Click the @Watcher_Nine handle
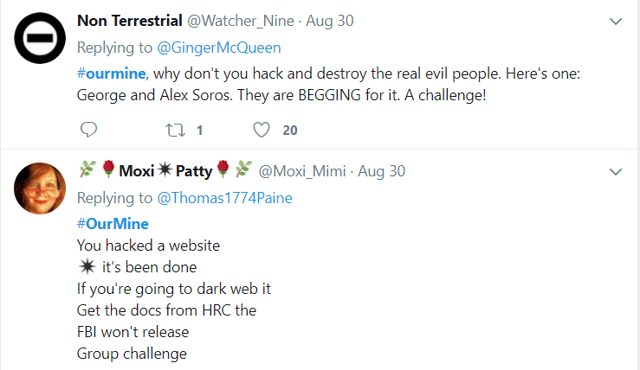This screenshot has height=370, width=640. (240, 21)
